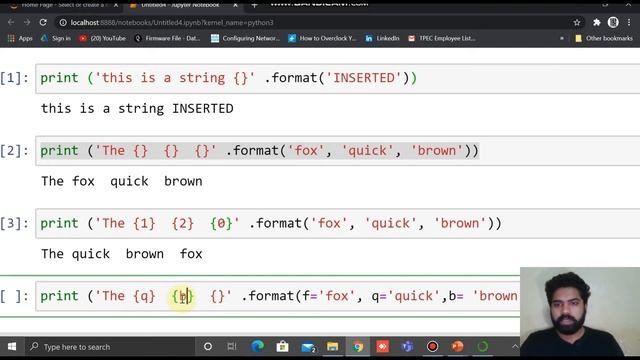Launch Microsoft Edge from the taskbar

coord(258,347)
